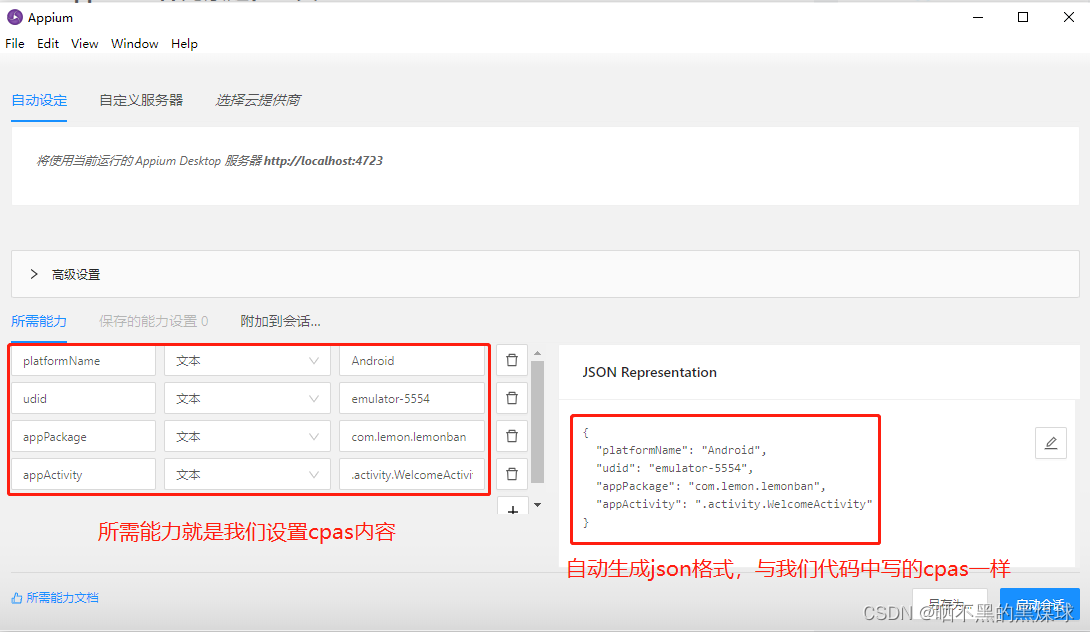Click the capabilities scrollbar down arrow
Image resolution: width=1090 pixels, height=632 pixels.
(x=537, y=505)
